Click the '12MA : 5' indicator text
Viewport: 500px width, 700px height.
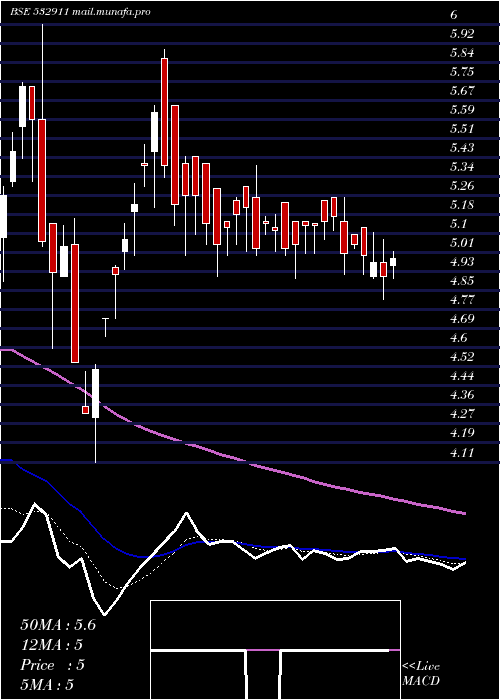pyautogui.click(x=52, y=645)
